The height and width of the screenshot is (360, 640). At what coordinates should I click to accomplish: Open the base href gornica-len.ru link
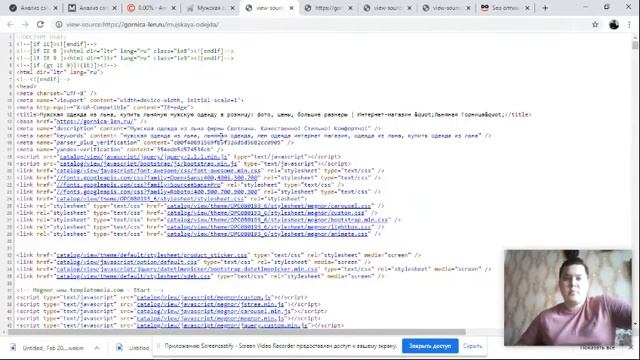pos(95,121)
